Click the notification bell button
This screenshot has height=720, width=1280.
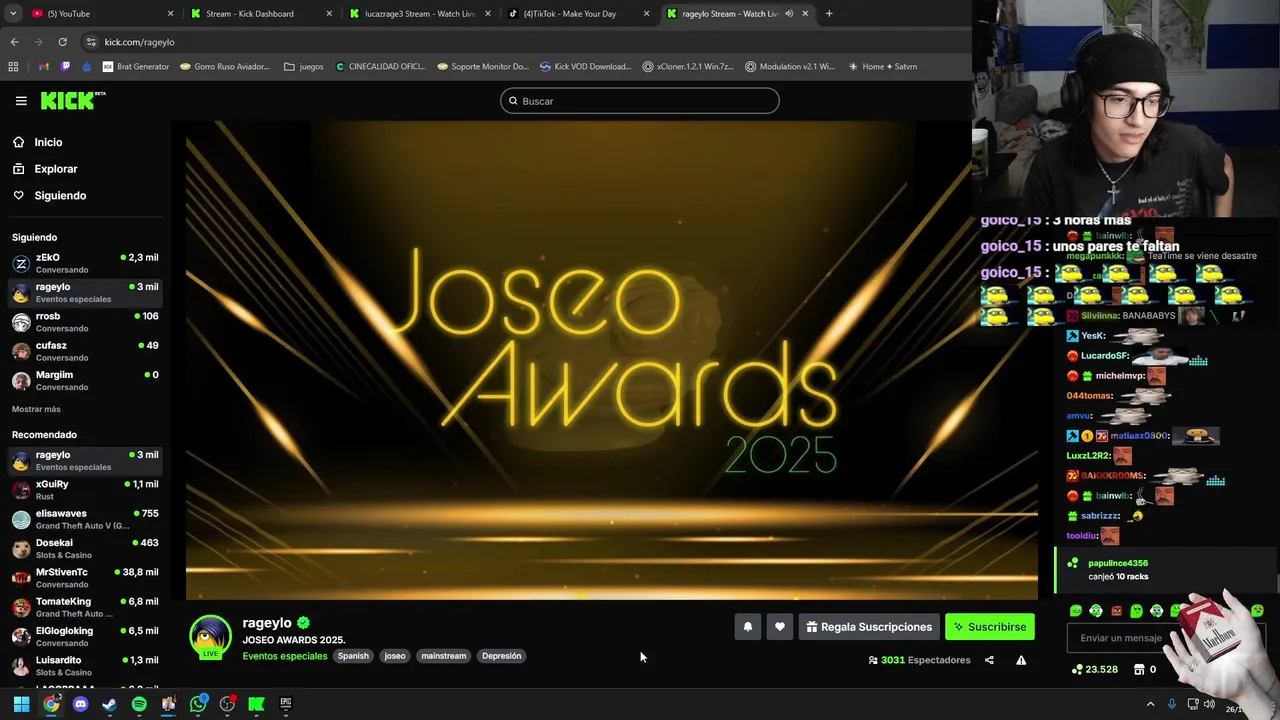click(x=747, y=627)
